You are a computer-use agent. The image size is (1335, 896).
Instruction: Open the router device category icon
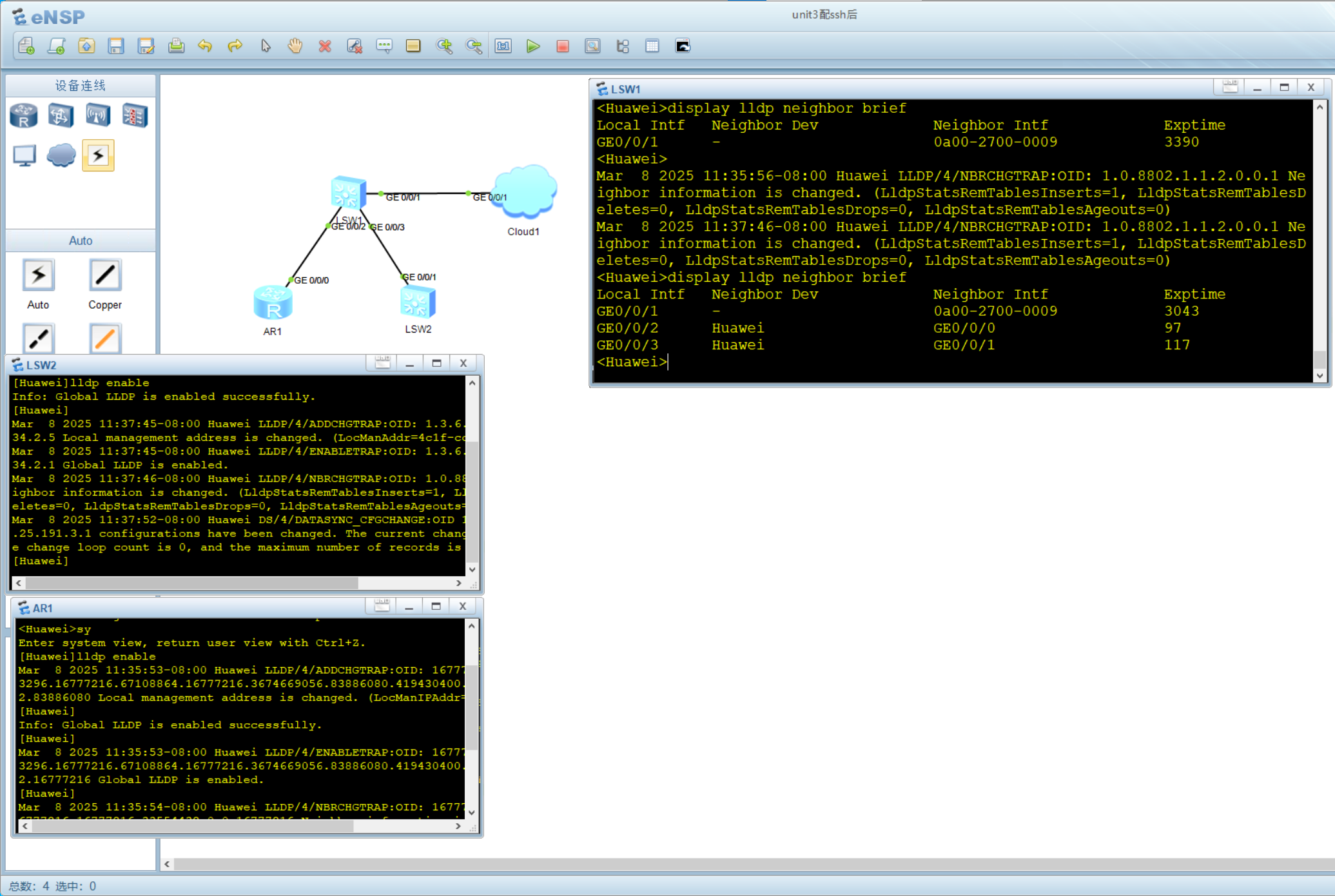coord(24,116)
